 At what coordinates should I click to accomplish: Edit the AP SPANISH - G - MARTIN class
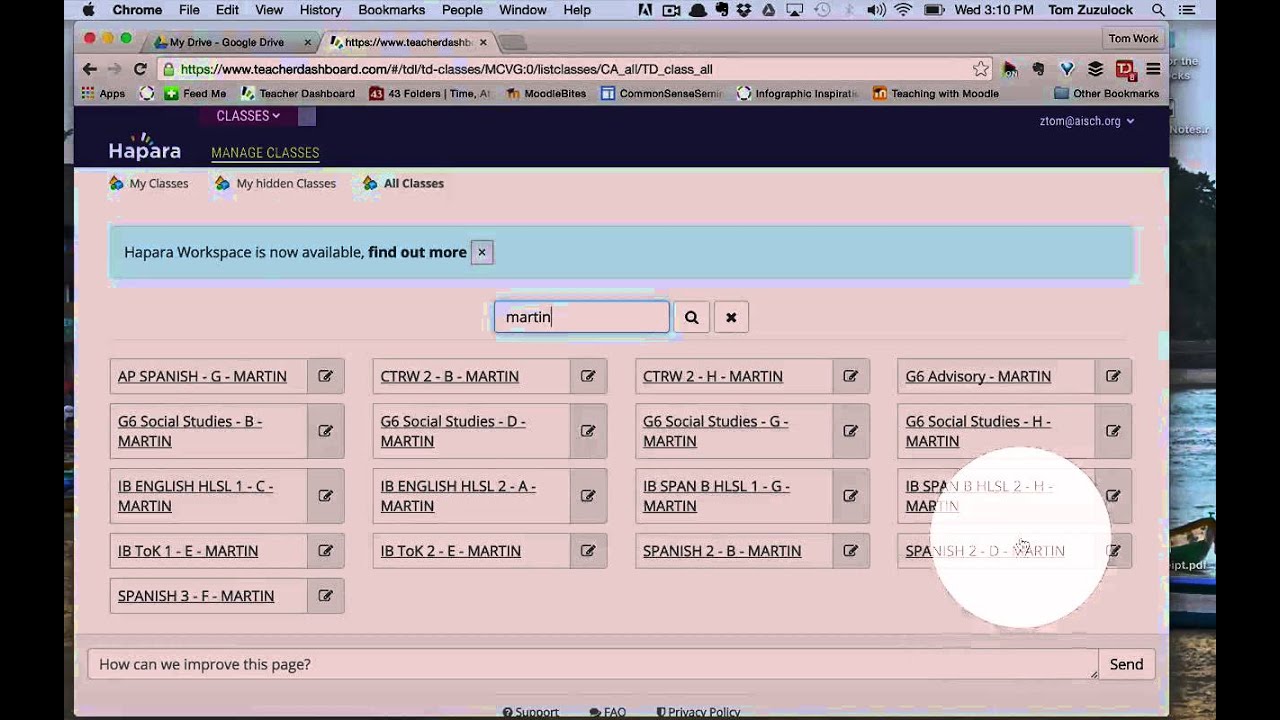[325, 376]
